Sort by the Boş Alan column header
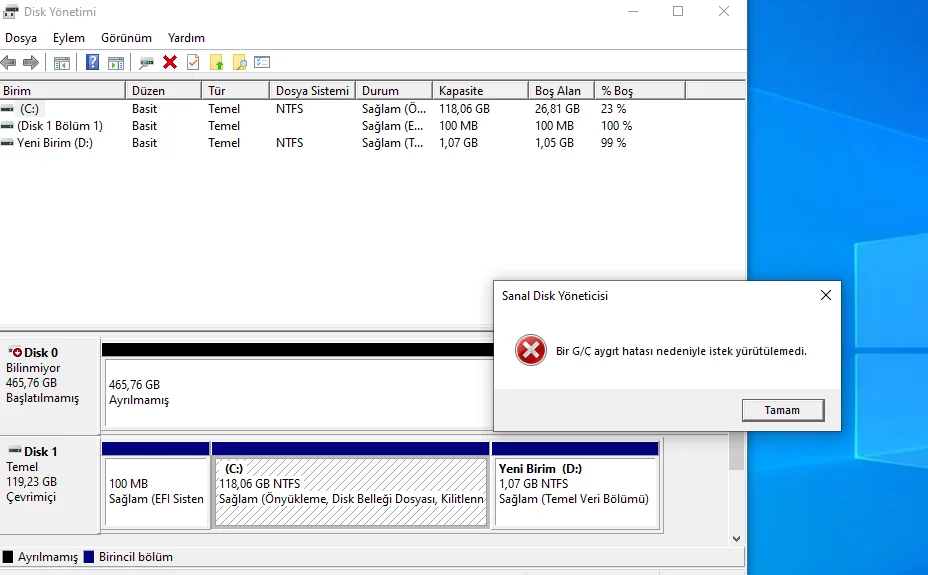 [562, 91]
